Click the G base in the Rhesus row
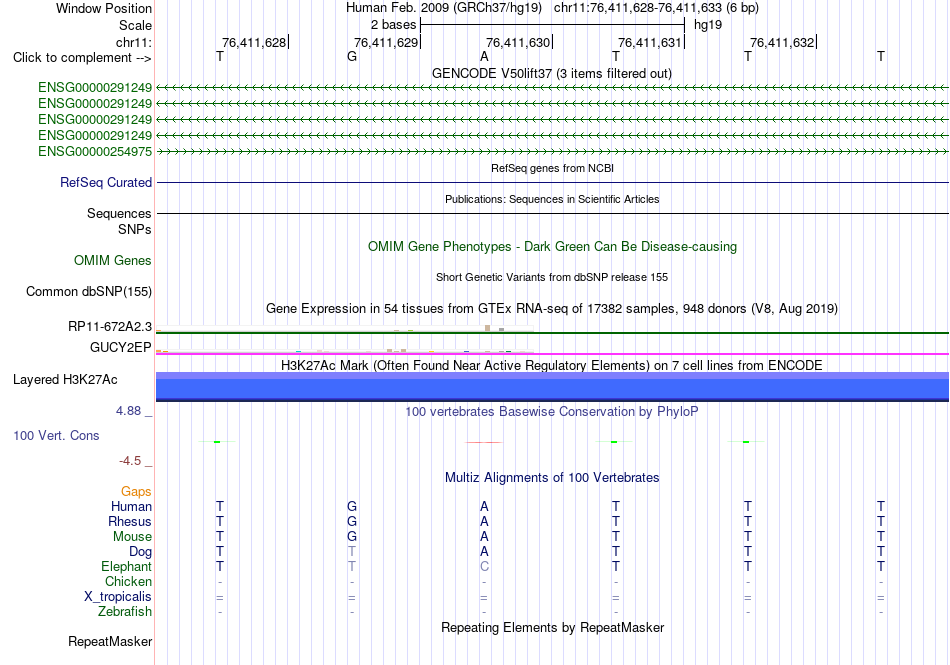Viewport: 950px width, 665px height. point(352,521)
